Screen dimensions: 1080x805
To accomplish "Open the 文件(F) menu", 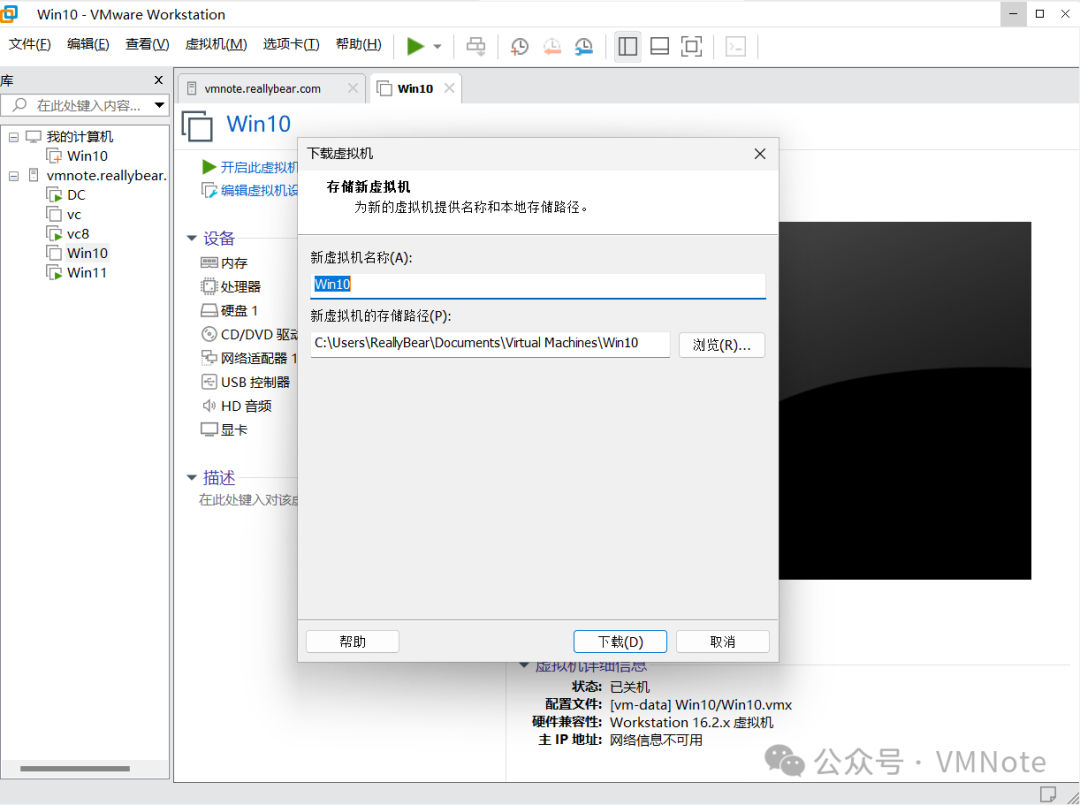I will click(30, 44).
